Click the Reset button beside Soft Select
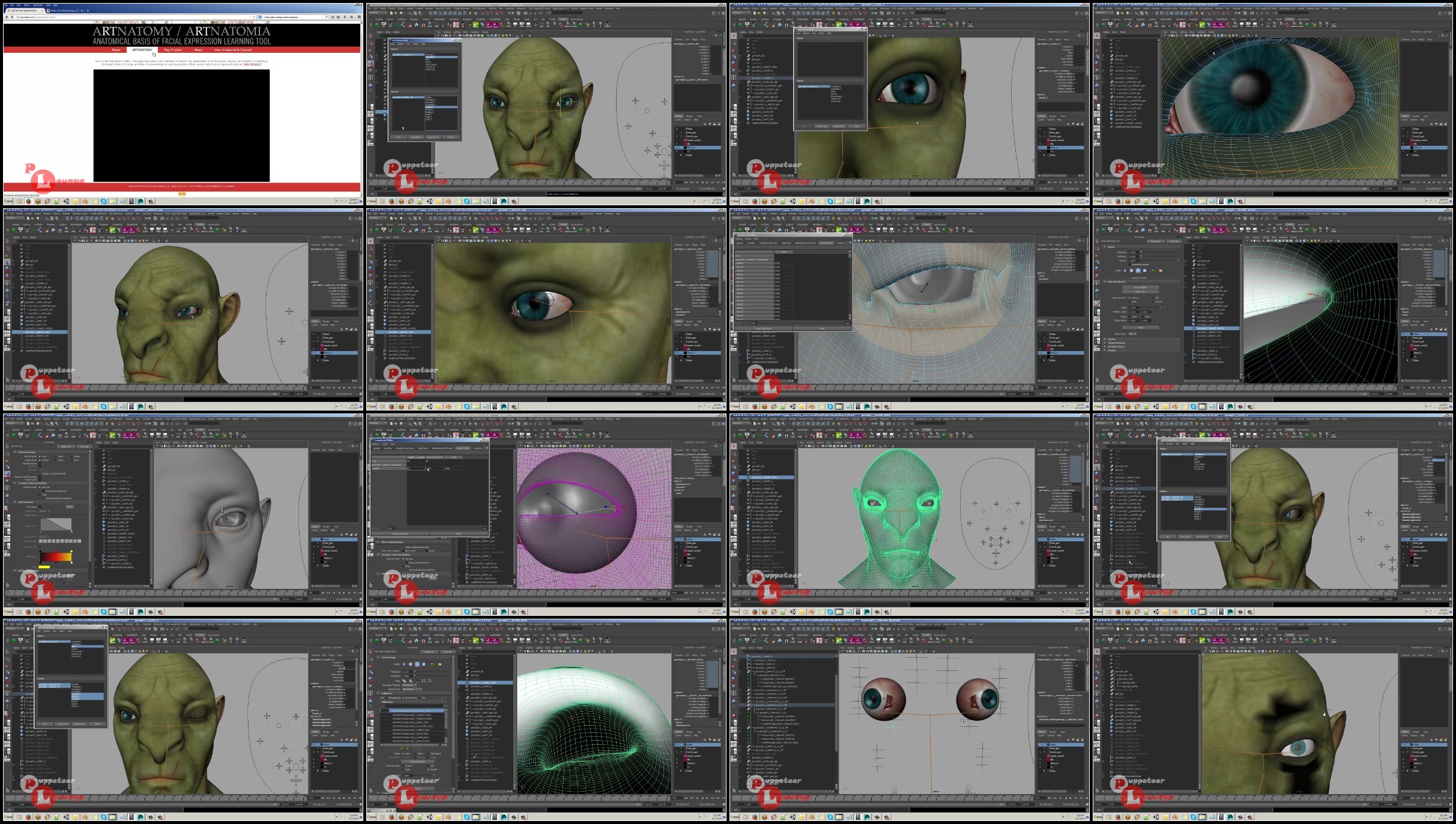Screen dimensions: 1456x824 [70, 507]
